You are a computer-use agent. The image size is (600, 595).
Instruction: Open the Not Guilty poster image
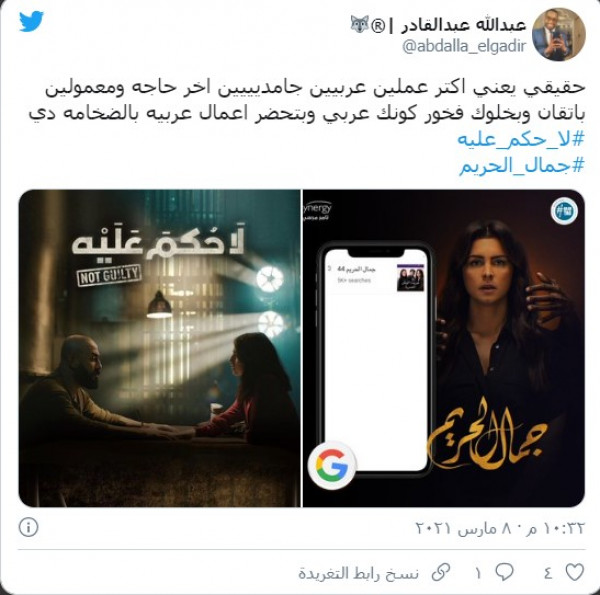pyautogui.click(x=160, y=348)
